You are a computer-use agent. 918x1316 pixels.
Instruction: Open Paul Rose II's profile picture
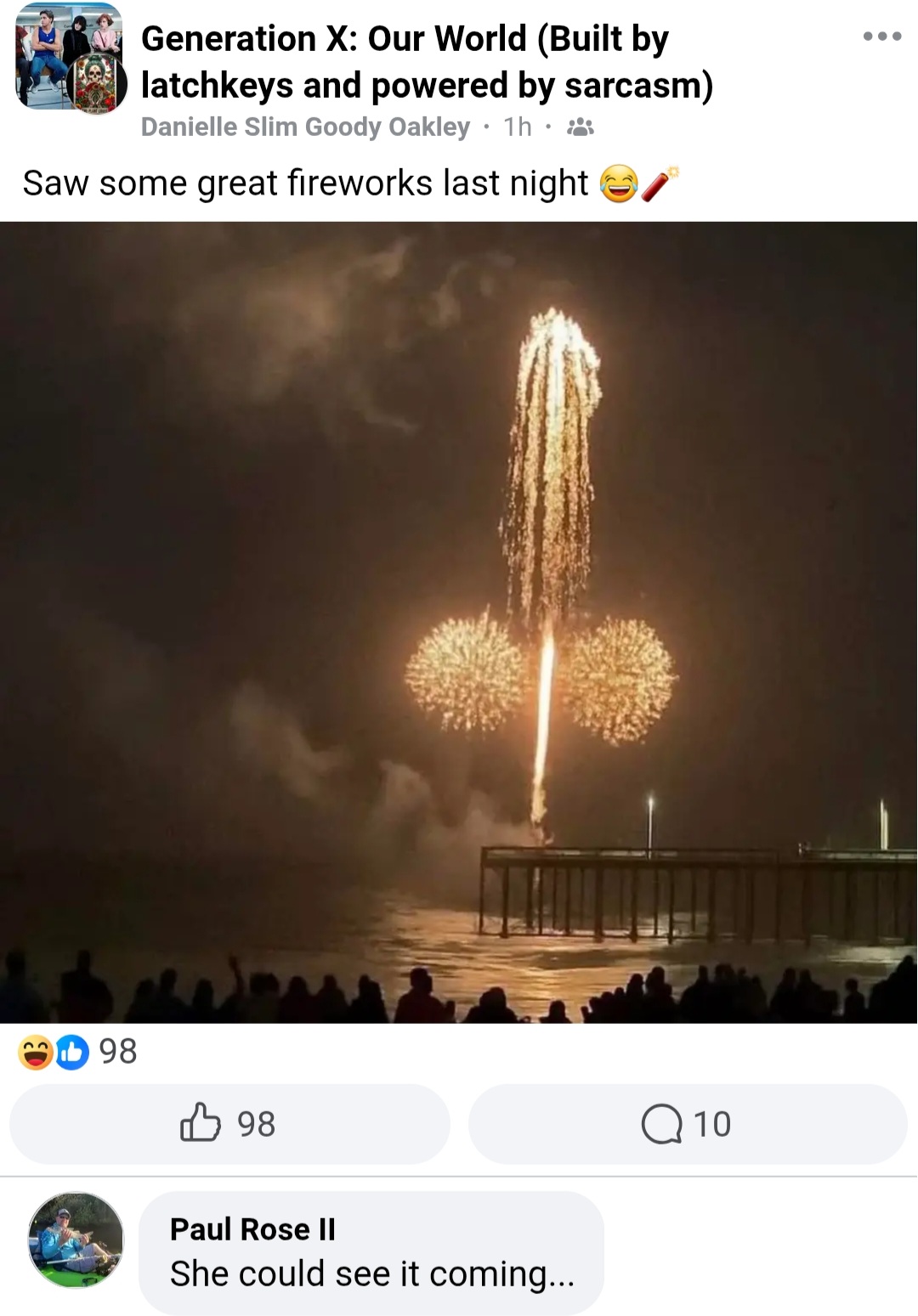76,1240
